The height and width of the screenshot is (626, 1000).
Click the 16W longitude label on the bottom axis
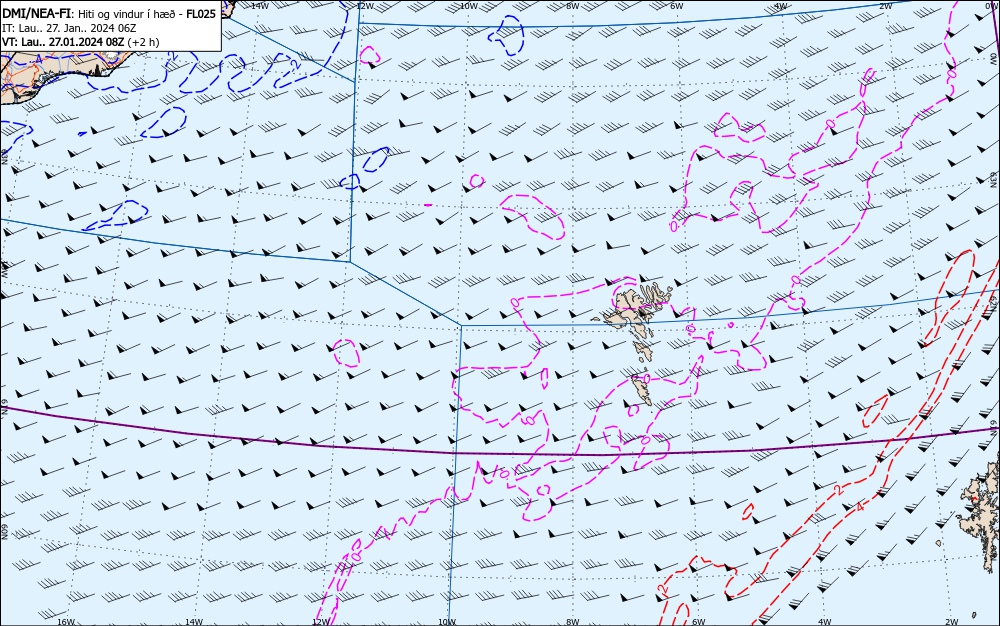click(x=66, y=622)
